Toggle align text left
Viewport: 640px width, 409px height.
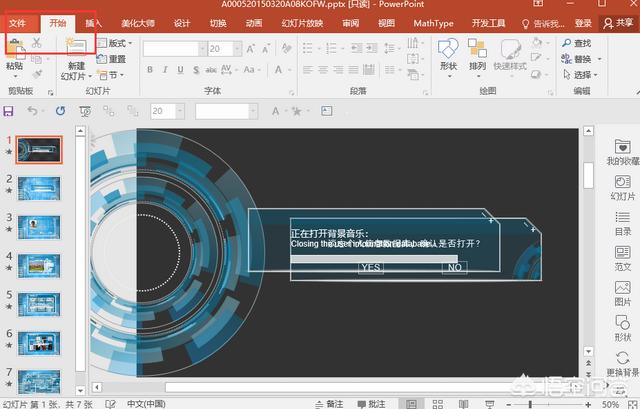(307, 70)
